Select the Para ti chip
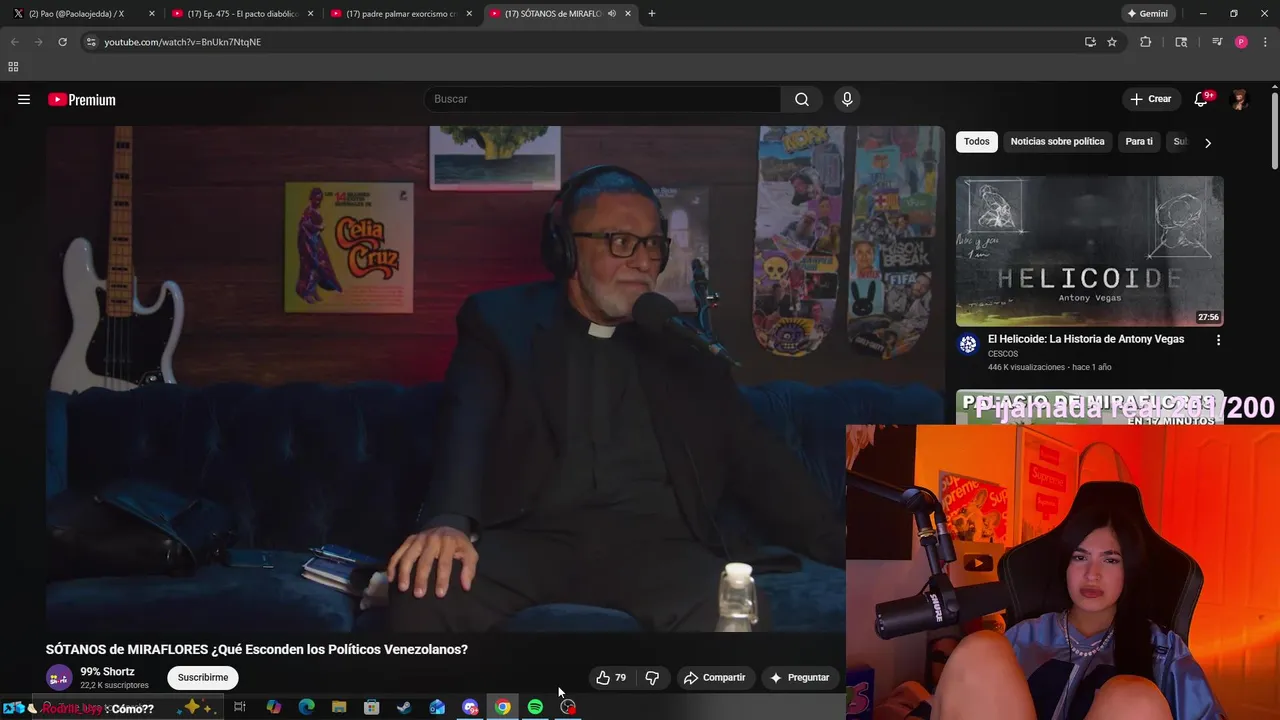 point(1139,142)
